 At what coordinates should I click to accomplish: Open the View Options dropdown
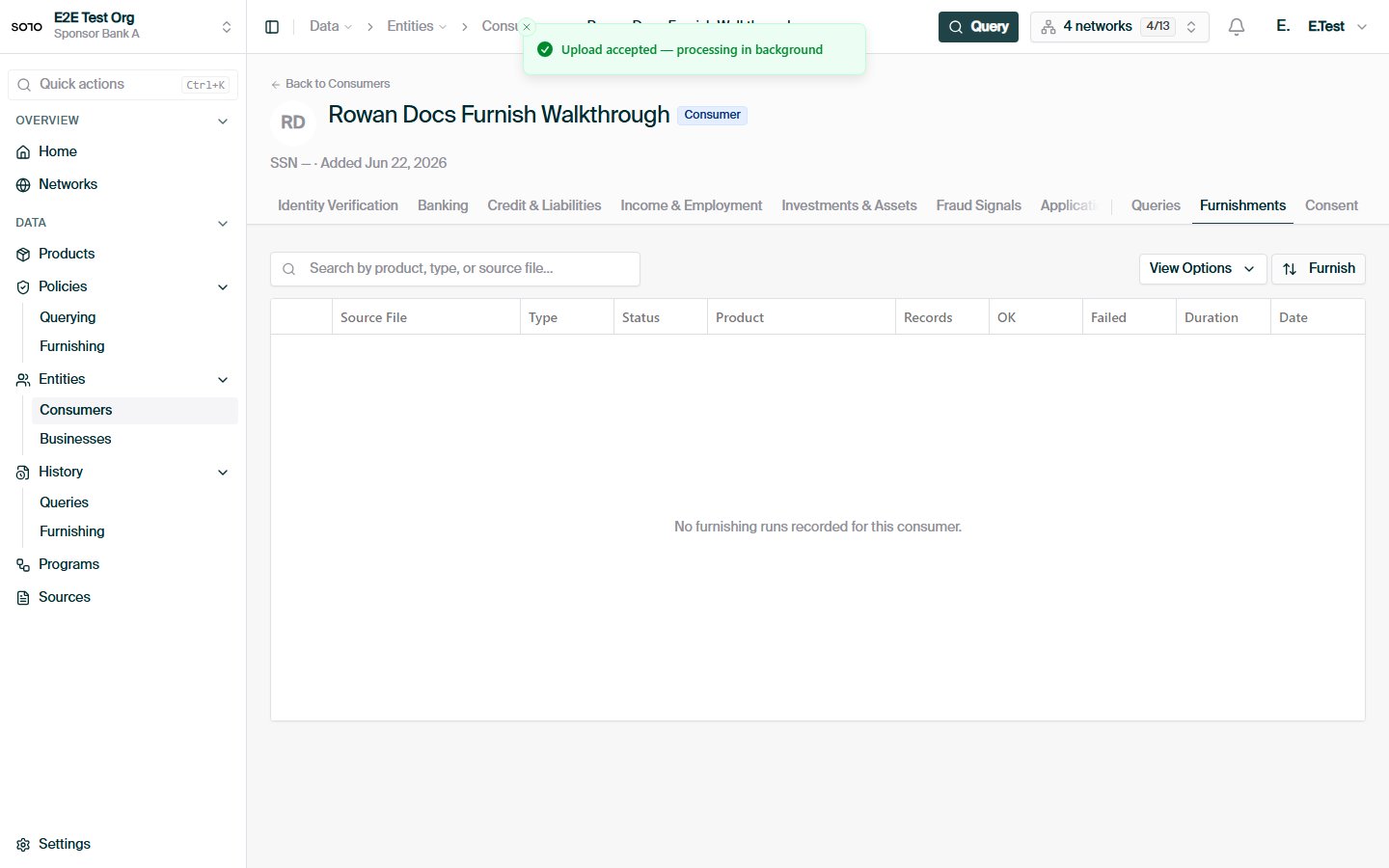1202,269
